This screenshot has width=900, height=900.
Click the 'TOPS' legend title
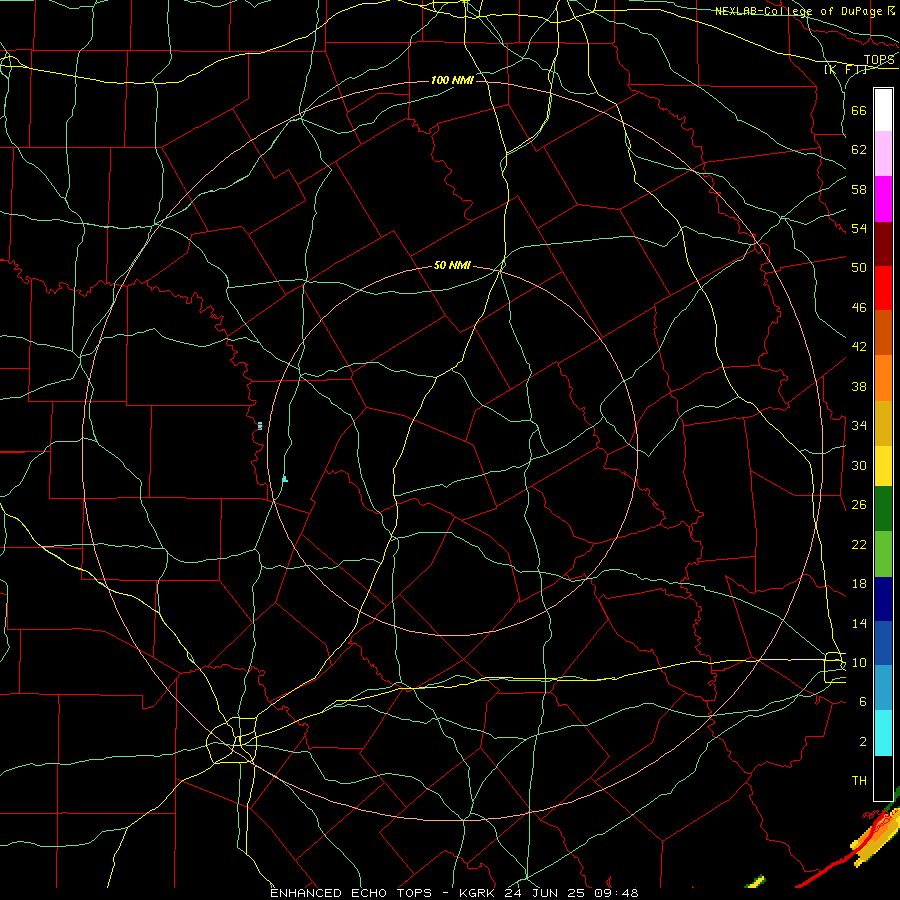tap(879, 60)
